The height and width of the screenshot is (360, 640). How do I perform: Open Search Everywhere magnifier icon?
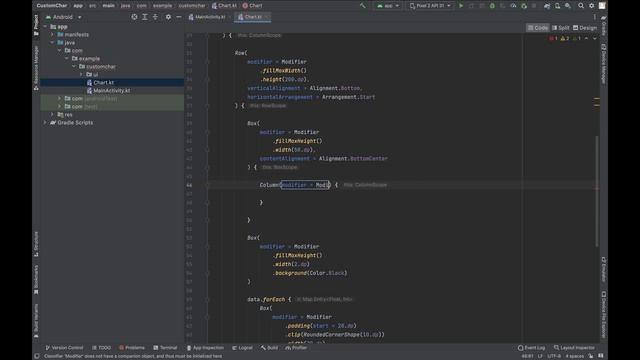tap(581, 6)
